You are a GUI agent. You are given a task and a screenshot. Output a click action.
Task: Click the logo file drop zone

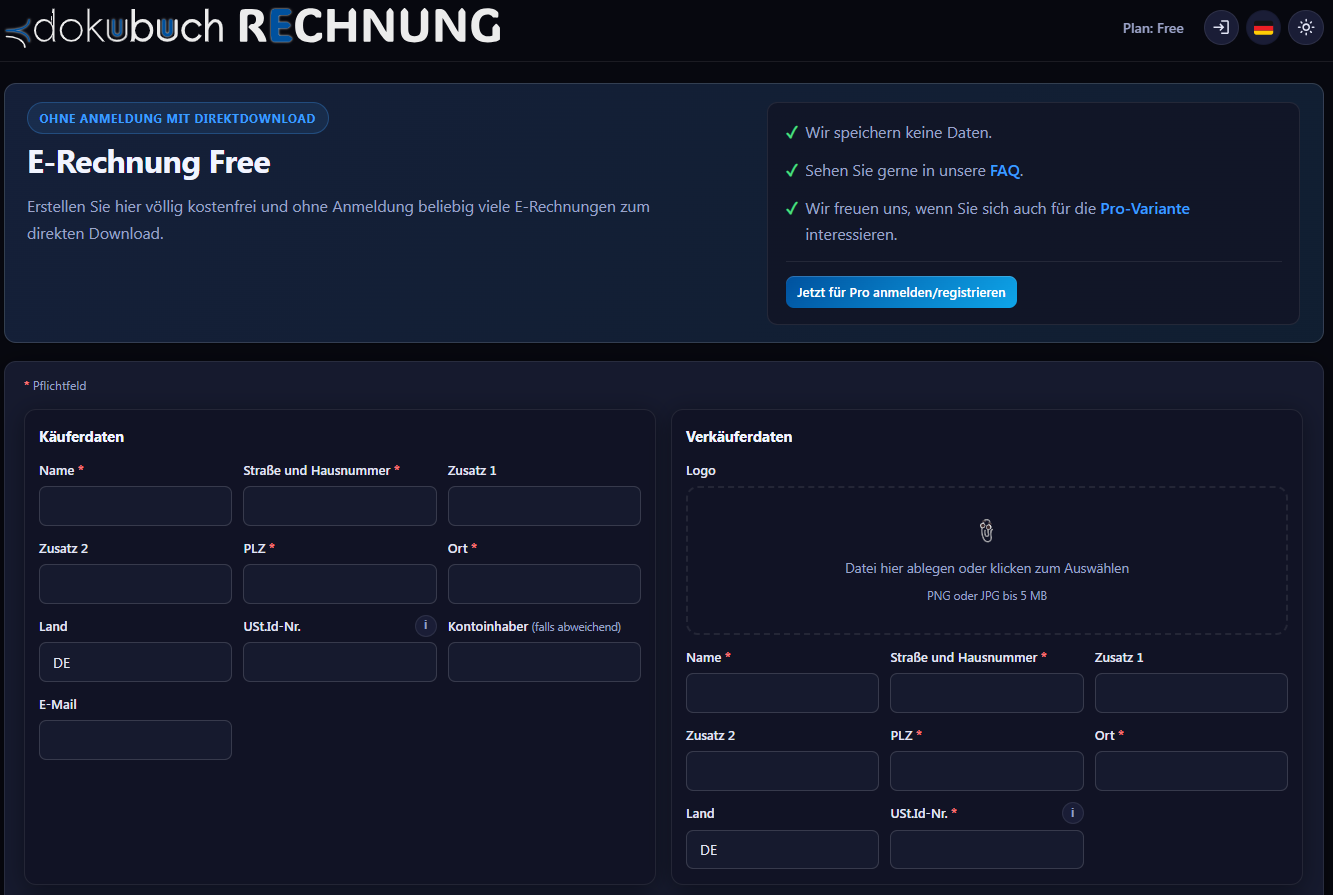pyautogui.click(x=987, y=560)
